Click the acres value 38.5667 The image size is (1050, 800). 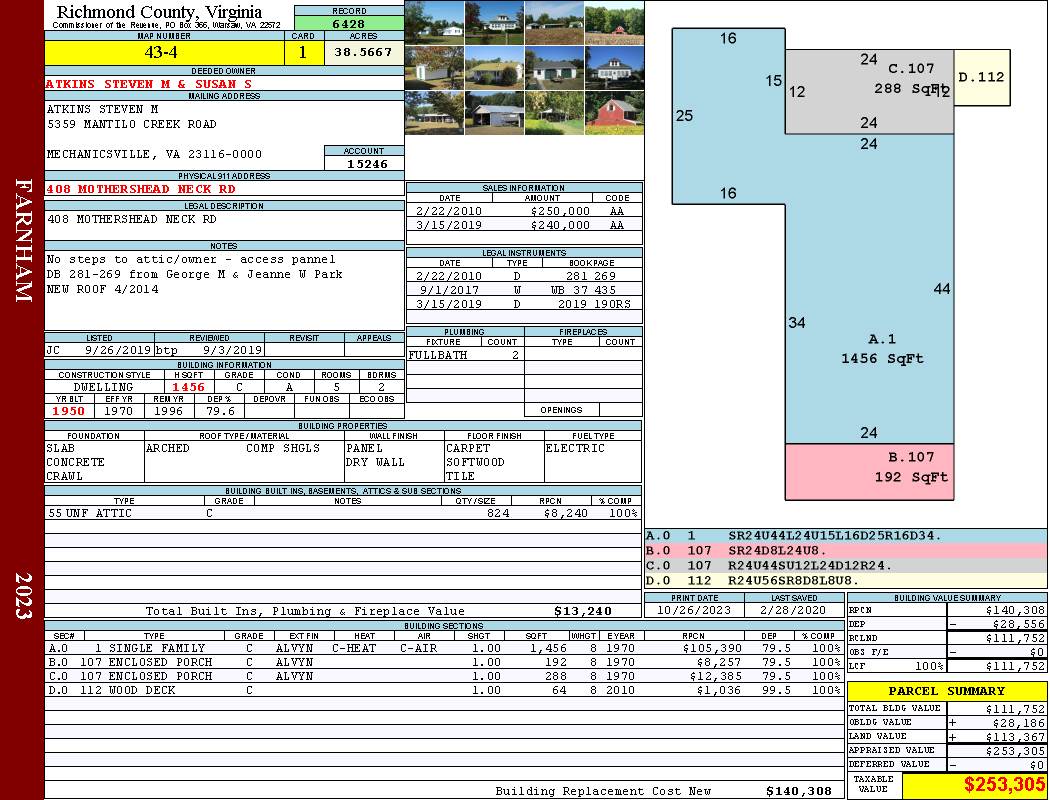pos(364,53)
